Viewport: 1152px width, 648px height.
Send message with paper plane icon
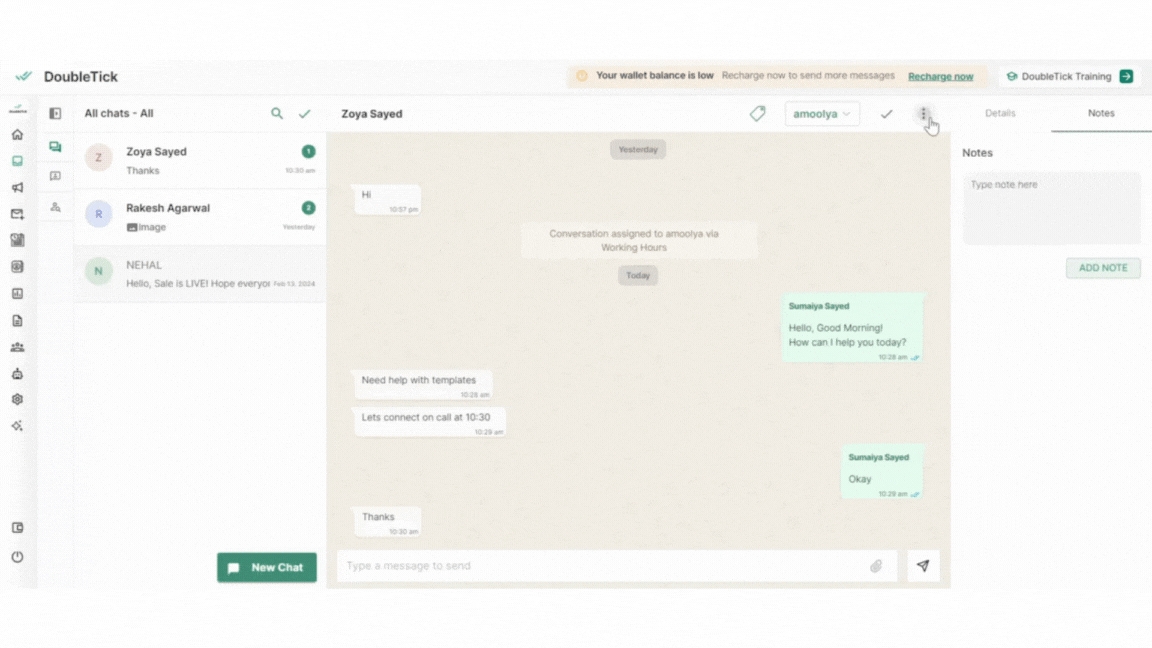tap(923, 566)
